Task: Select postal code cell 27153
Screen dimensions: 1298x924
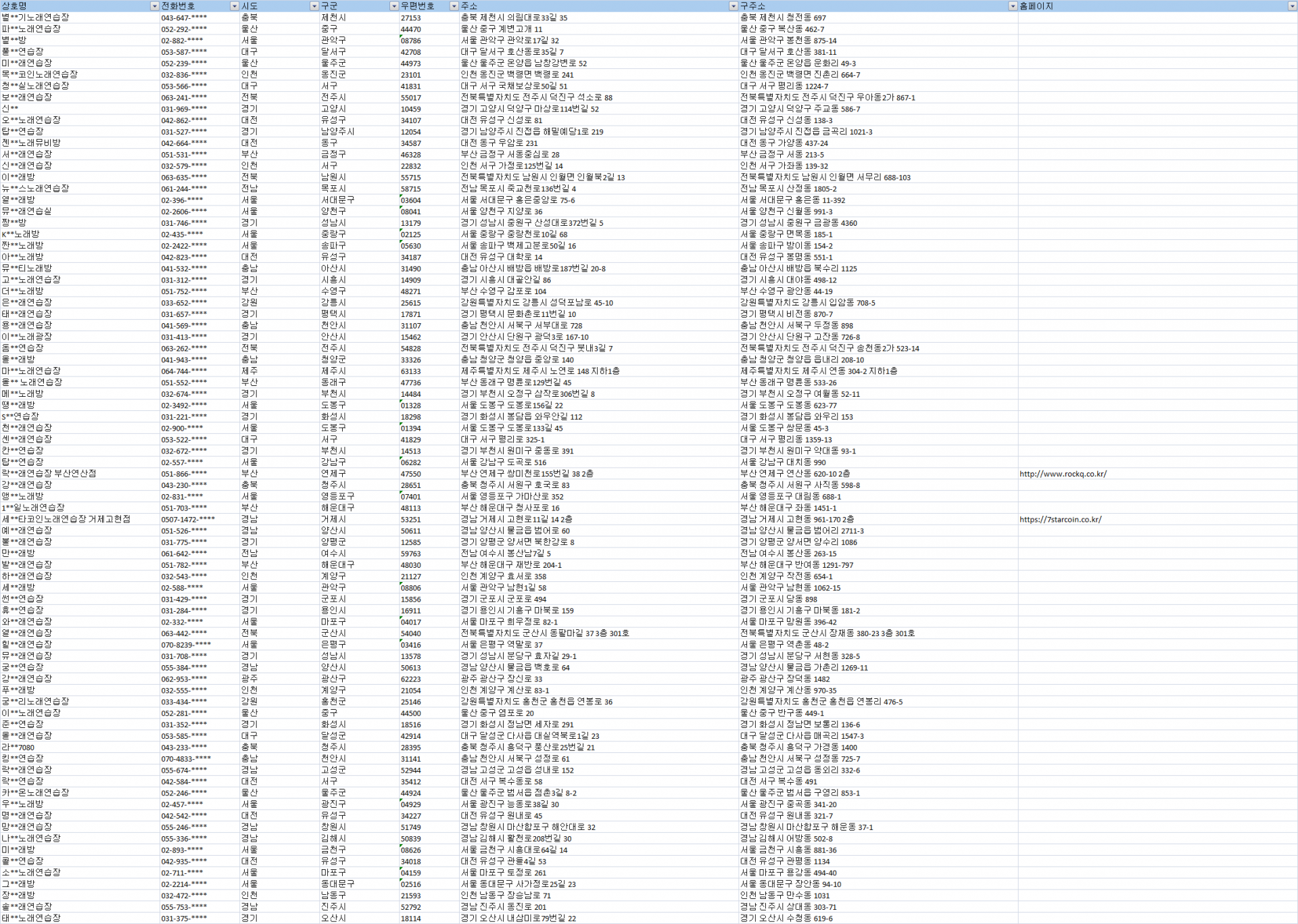Action: [410, 18]
